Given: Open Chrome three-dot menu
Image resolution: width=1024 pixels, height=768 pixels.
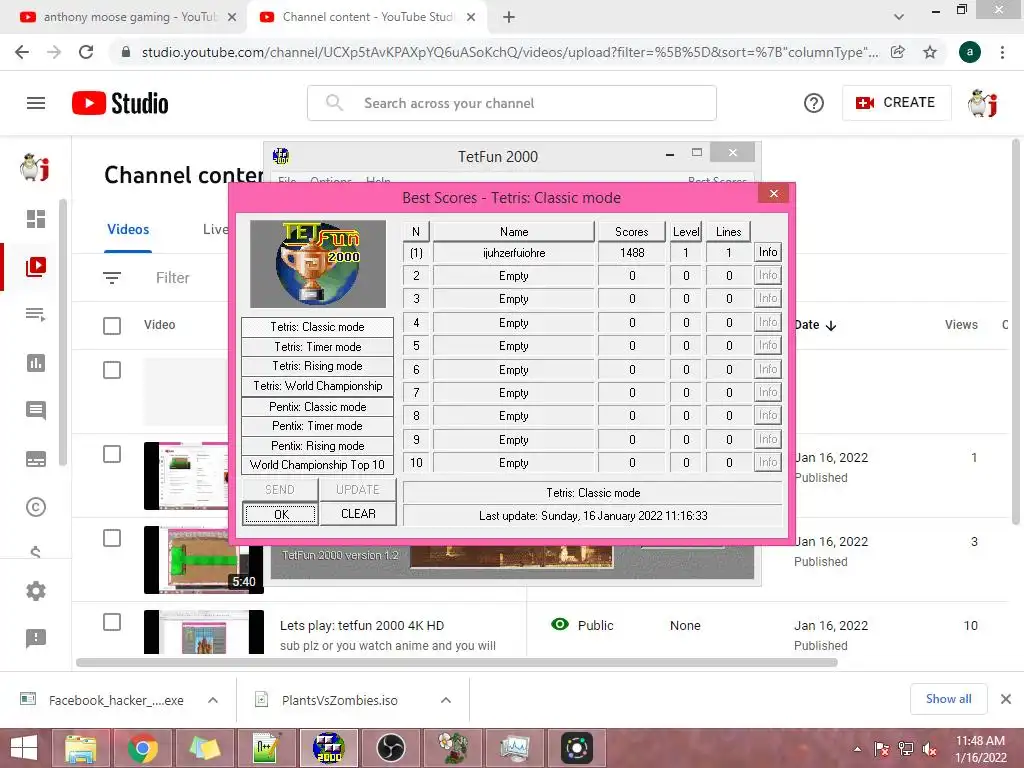Looking at the screenshot, I should [1002, 52].
